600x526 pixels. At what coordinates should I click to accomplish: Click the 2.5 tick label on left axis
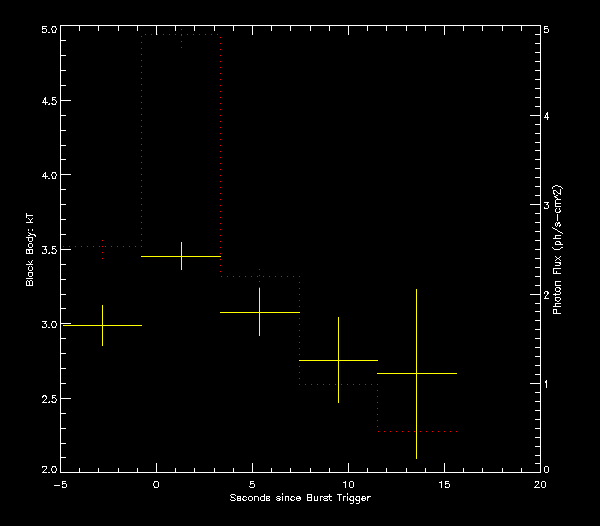[46, 398]
